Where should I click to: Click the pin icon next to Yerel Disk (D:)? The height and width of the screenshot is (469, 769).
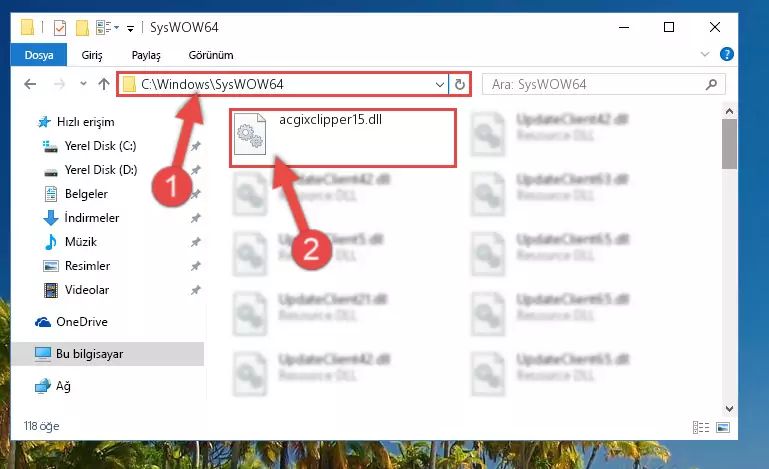click(196, 170)
